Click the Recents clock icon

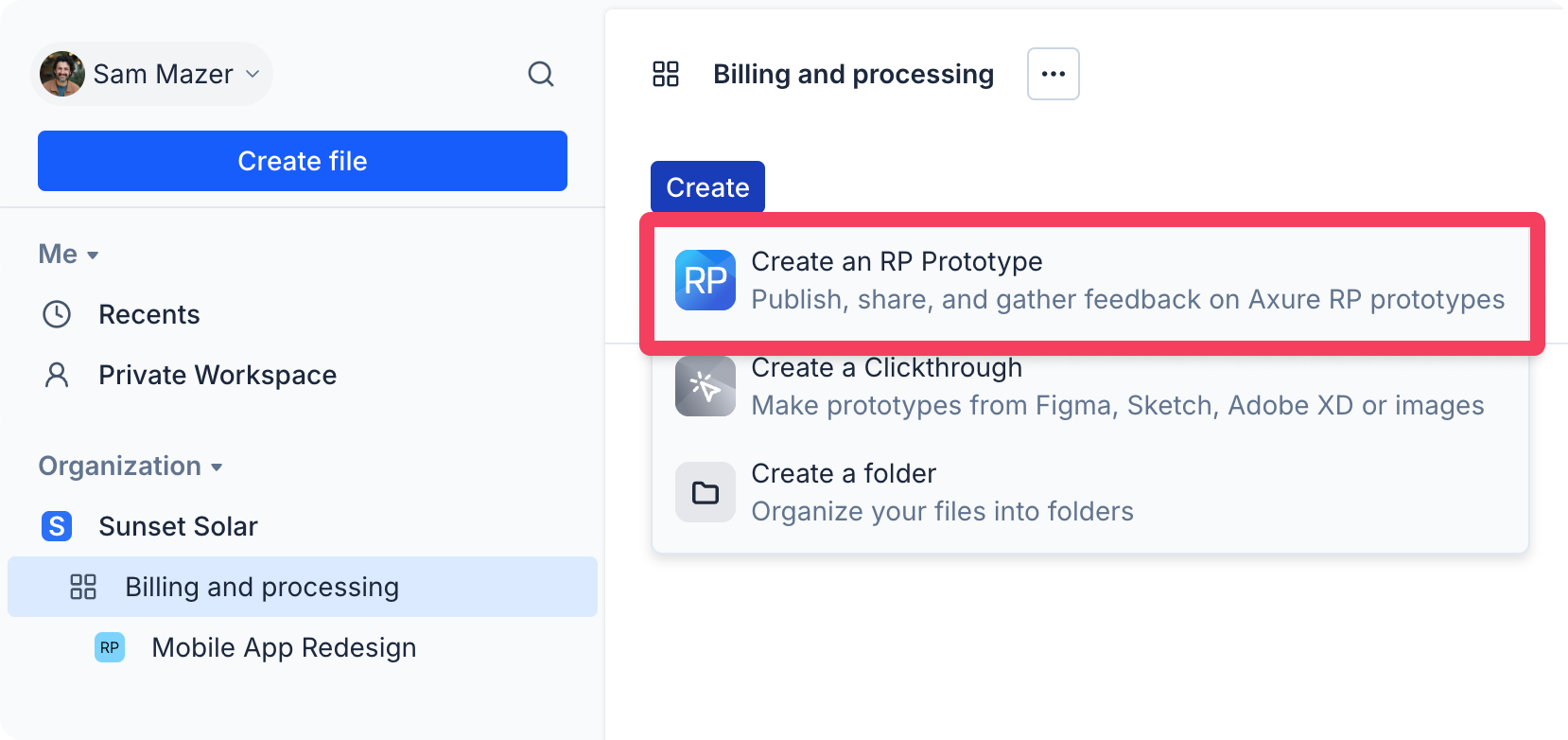click(x=57, y=314)
